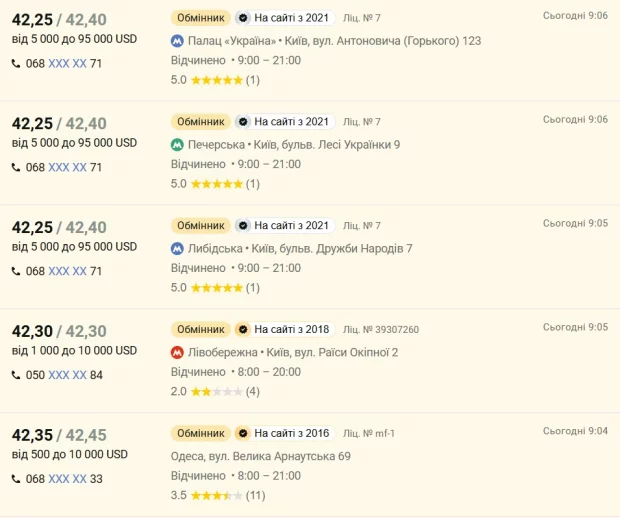620x518 pixels.
Task: Click the blue metro icon beside Либідська
Action: click(177, 249)
